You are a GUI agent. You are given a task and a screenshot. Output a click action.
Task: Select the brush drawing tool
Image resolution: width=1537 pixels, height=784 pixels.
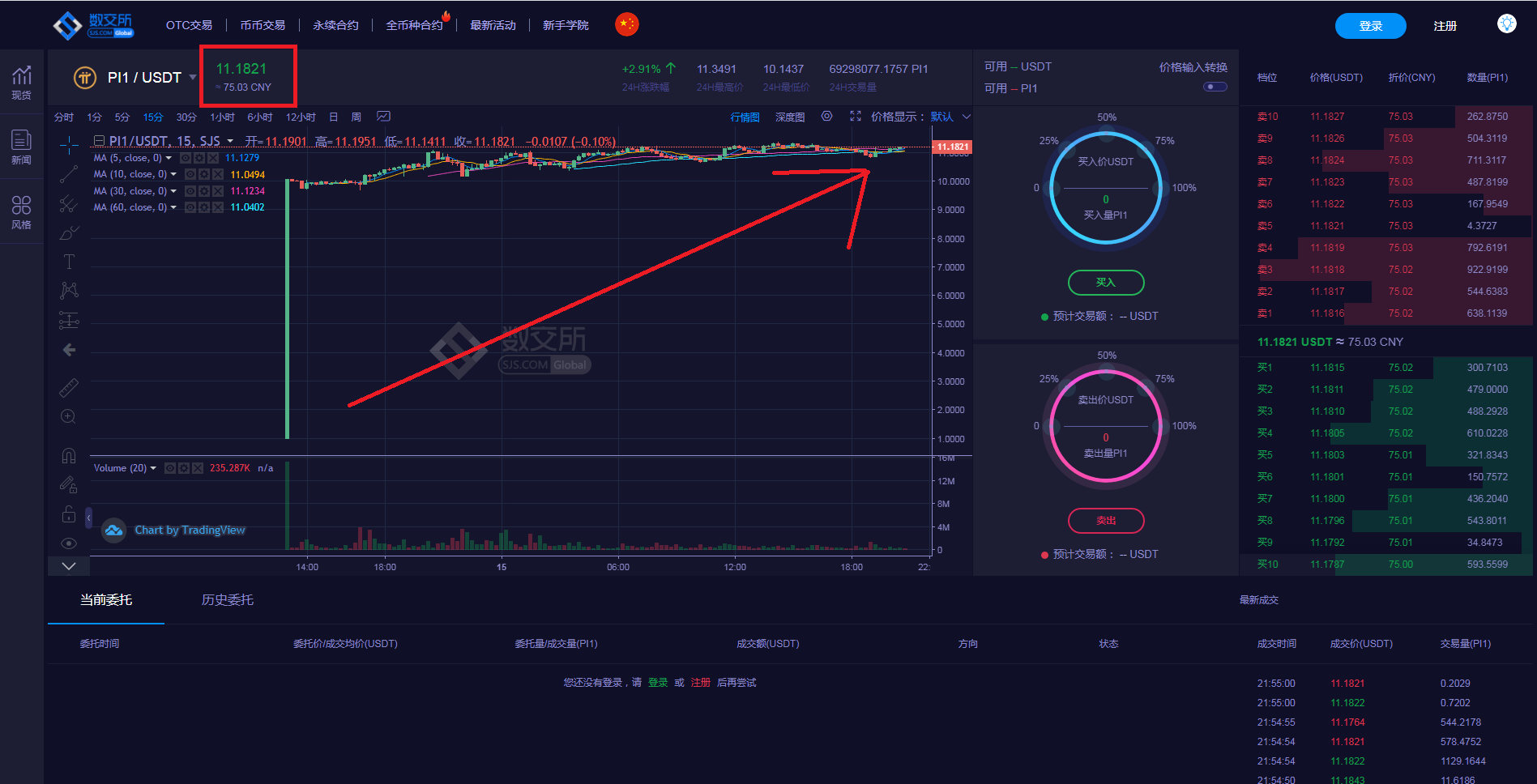(x=69, y=233)
